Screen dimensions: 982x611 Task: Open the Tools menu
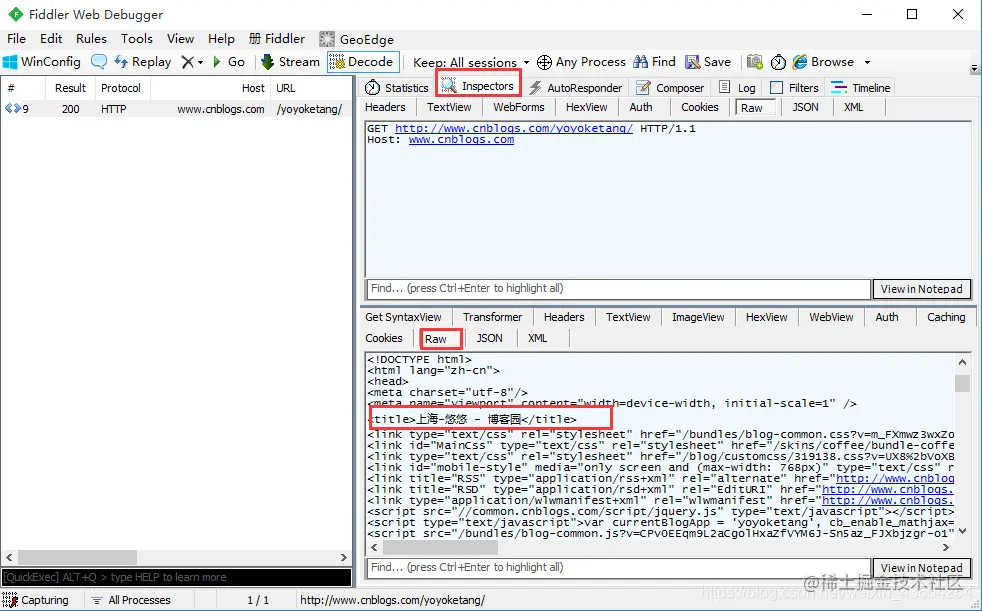[x=137, y=39]
